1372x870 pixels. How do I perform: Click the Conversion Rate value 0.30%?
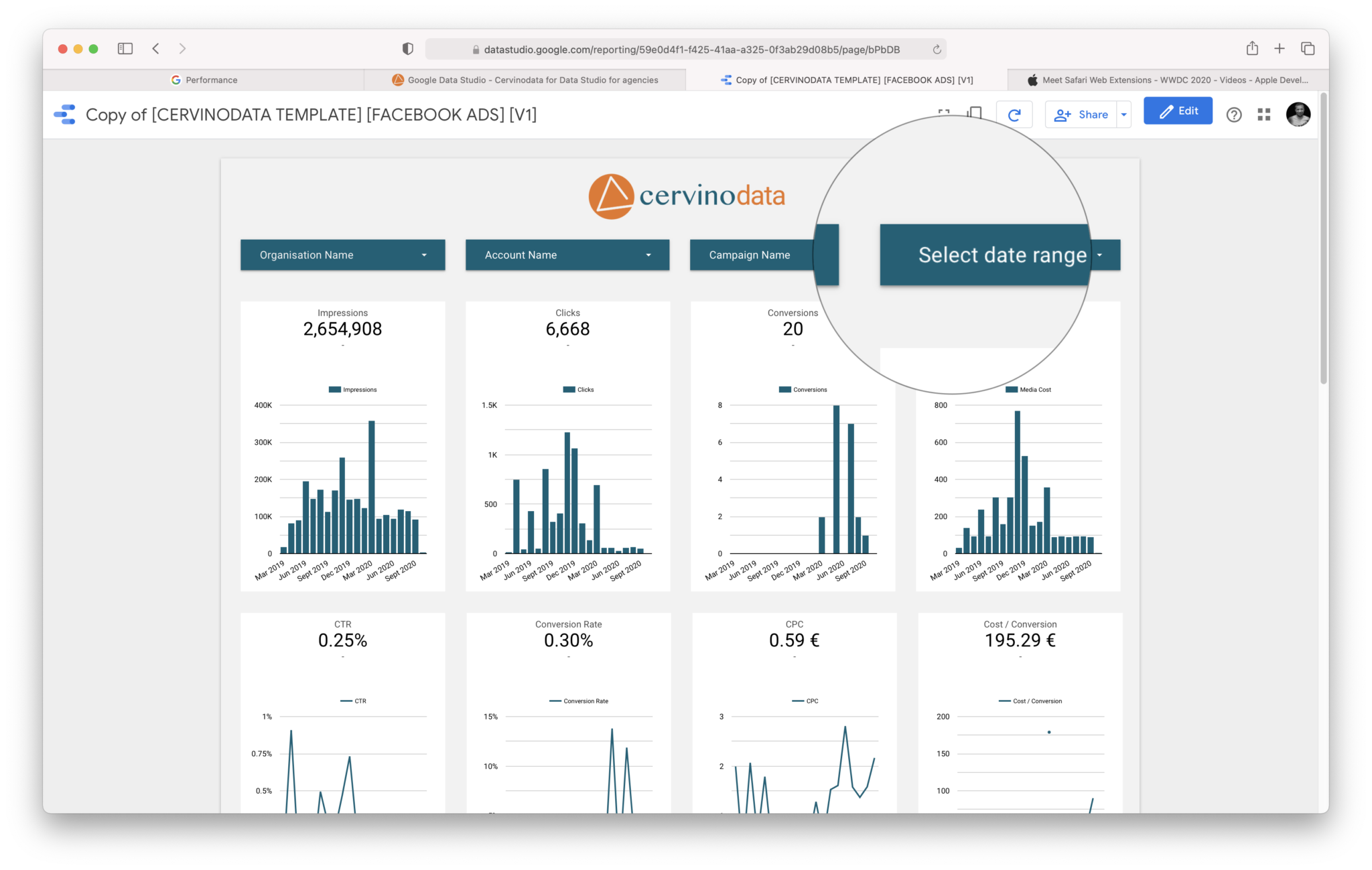tap(568, 640)
